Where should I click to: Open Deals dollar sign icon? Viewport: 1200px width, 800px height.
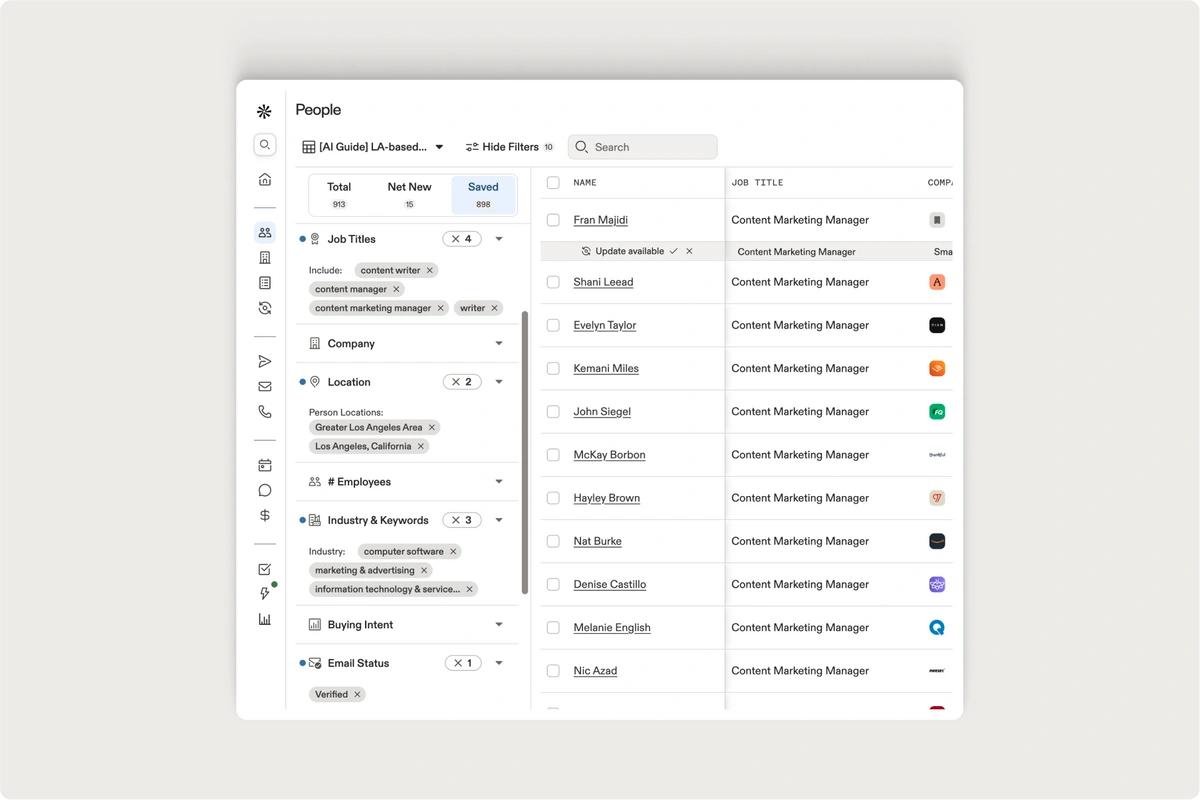(x=264, y=515)
